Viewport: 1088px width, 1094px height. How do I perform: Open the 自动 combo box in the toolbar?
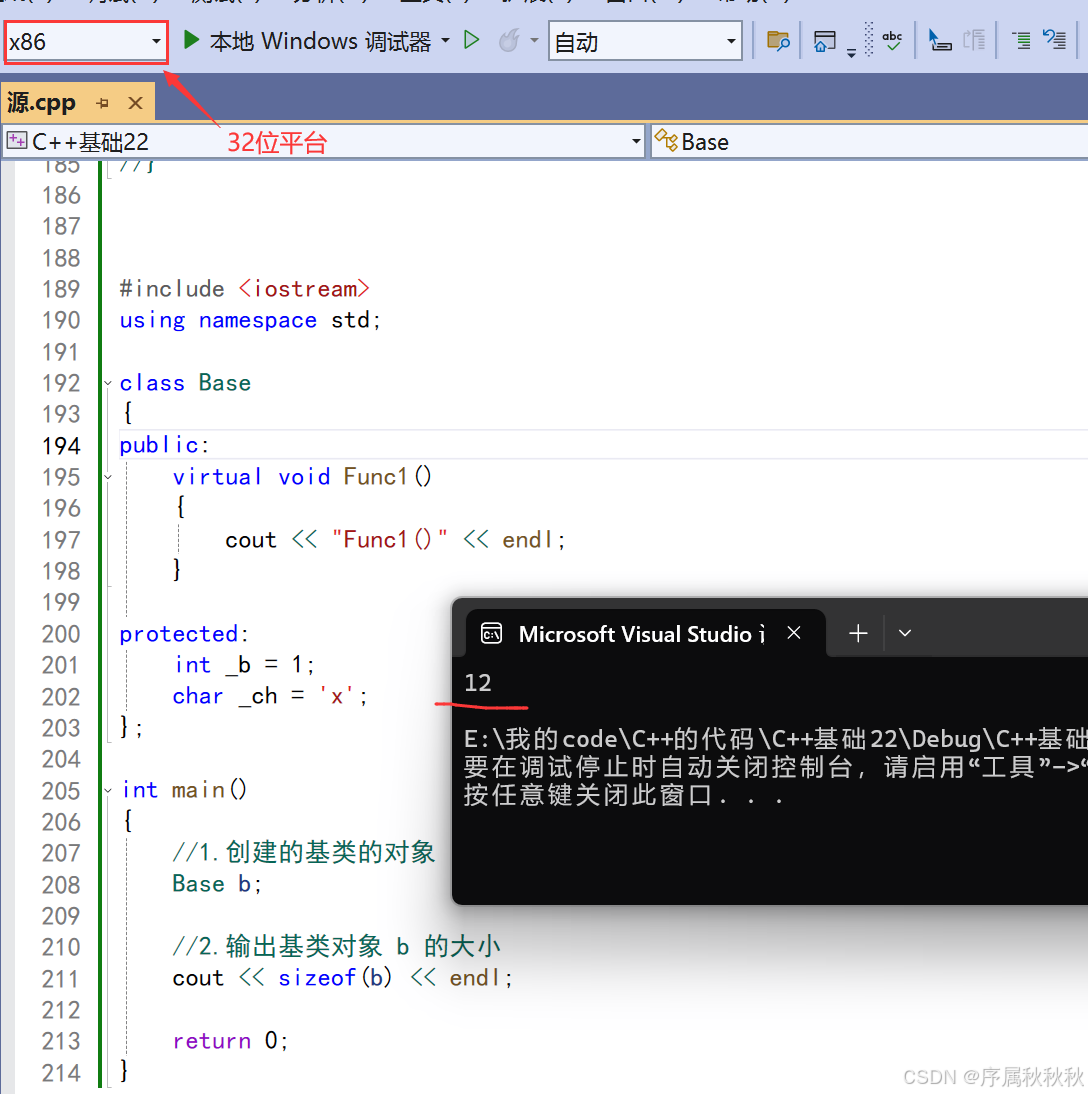coord(645,42)
